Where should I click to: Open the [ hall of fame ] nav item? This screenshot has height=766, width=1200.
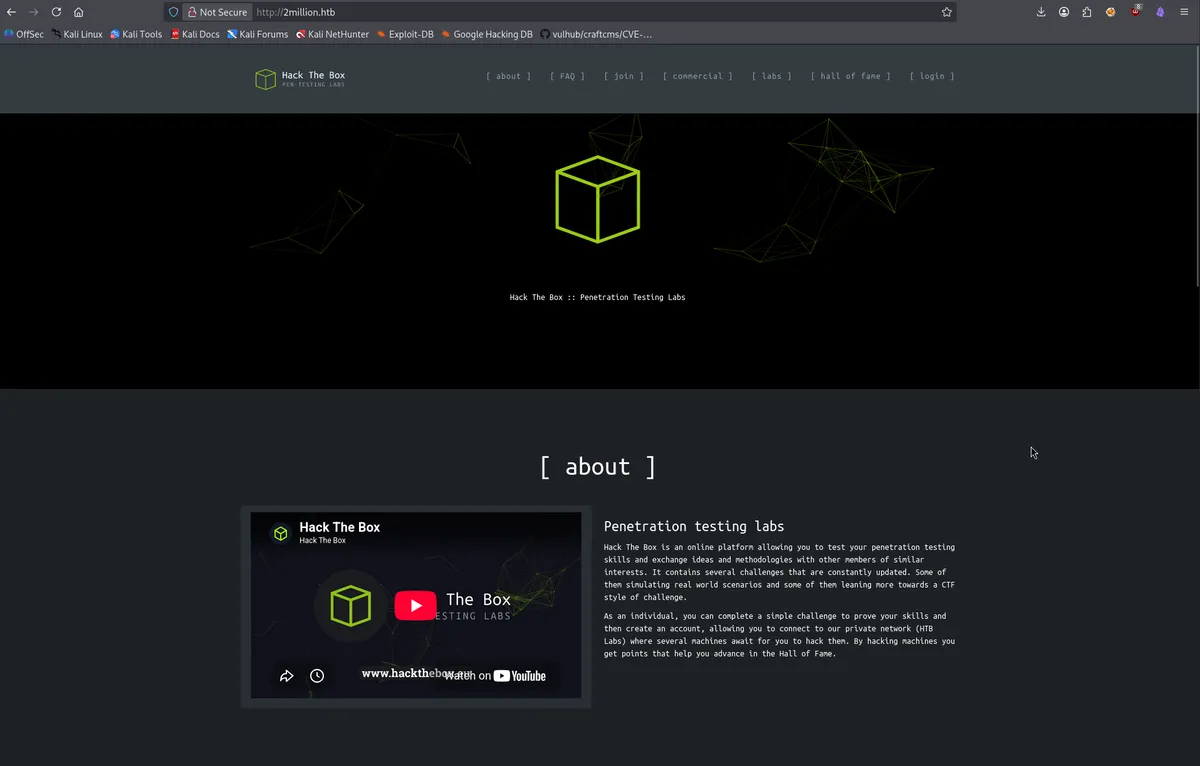click(851, 76)
